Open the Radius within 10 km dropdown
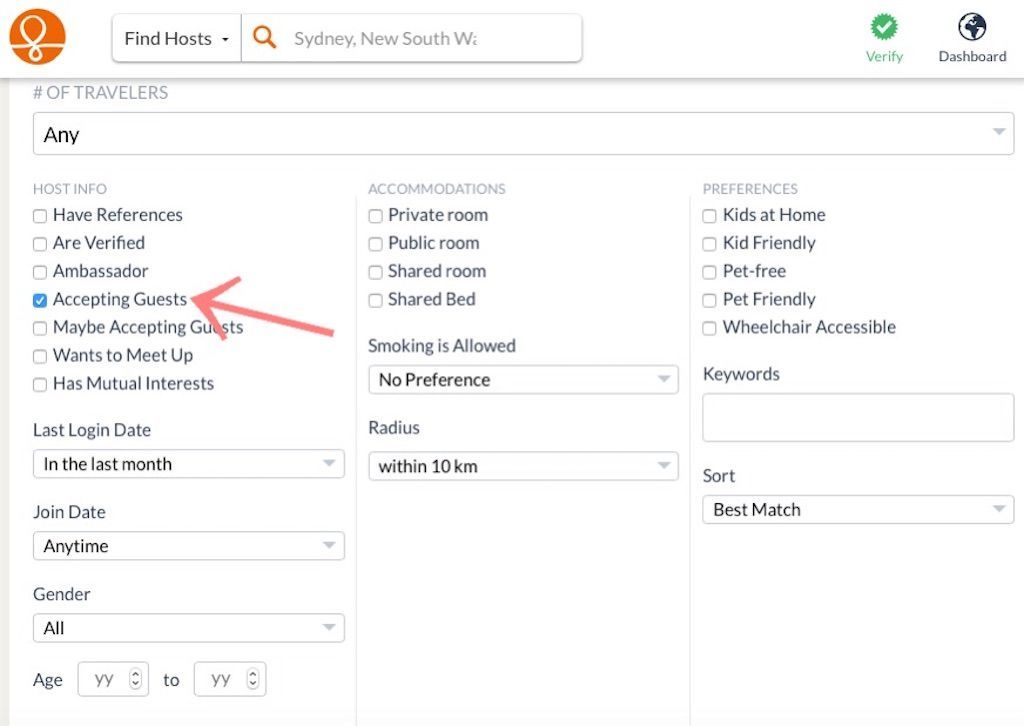 (523, 466)
